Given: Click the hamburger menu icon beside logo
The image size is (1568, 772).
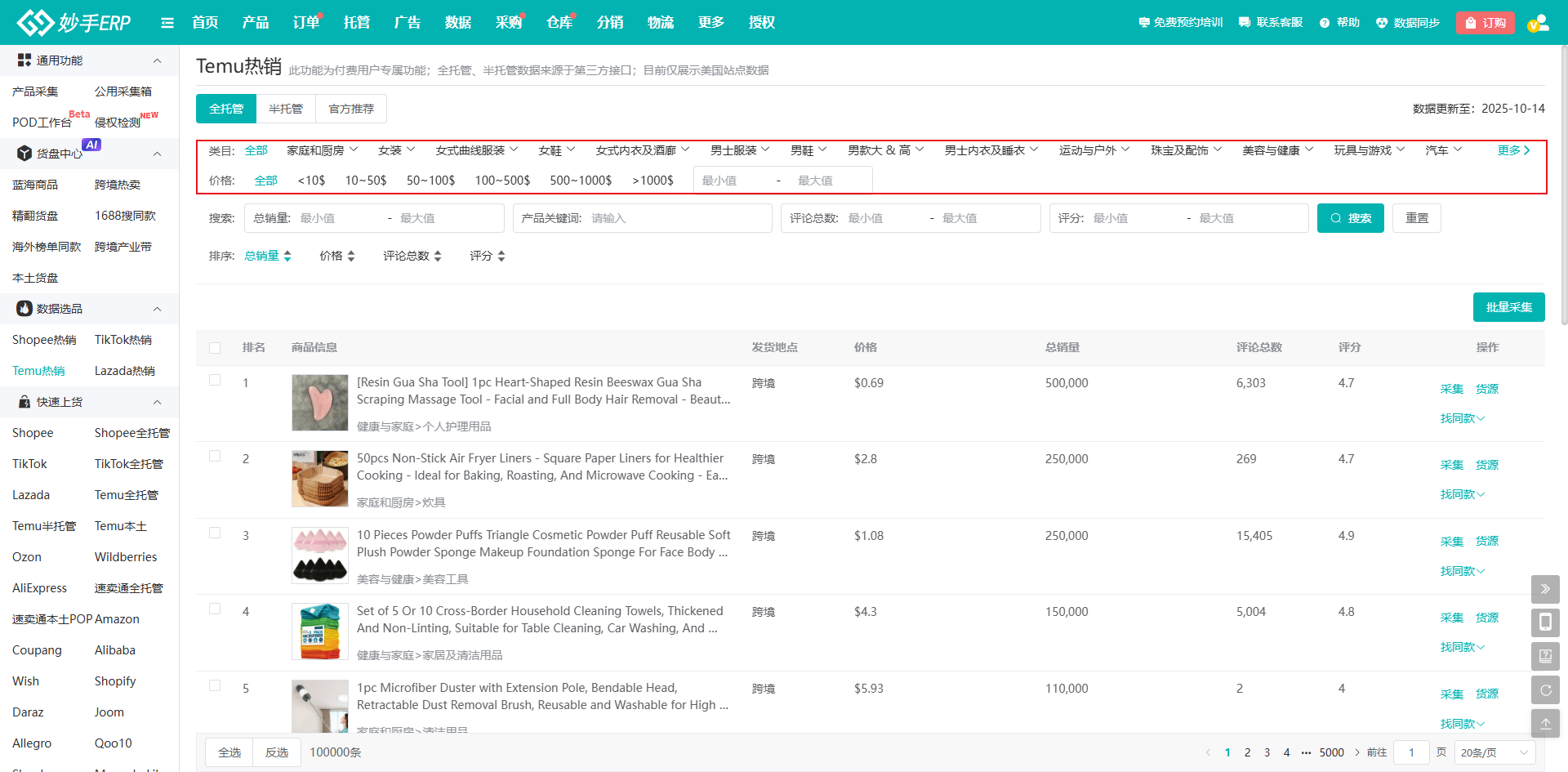Looking at the screenshot, I should click(x=167, y=23).
